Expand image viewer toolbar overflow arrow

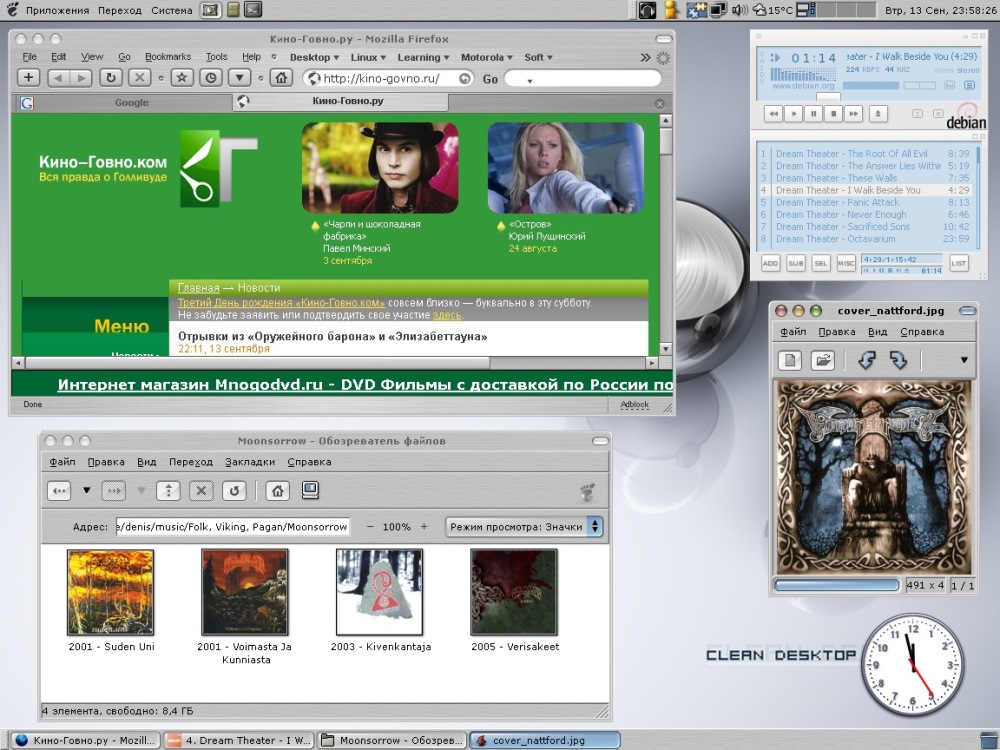(x=964, y=360)
